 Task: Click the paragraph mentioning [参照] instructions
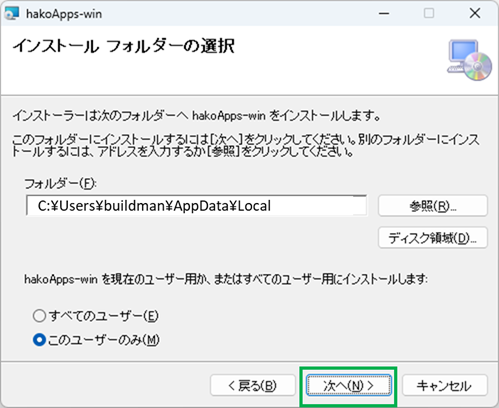pyautogui.click(x=246, y=145)
